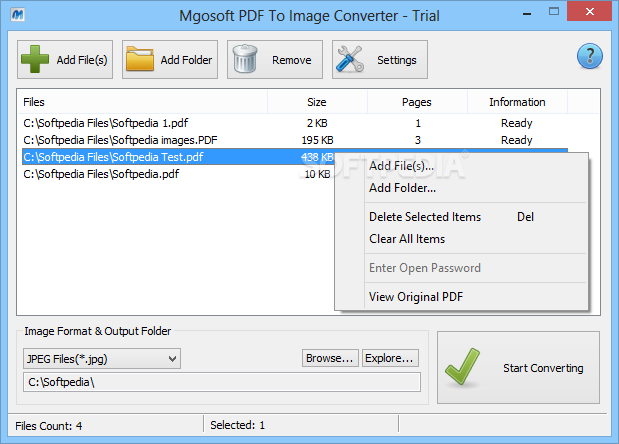This screenshot has width=619, height=444.
Task: Sort by the Pages column header
Action: 417,102
